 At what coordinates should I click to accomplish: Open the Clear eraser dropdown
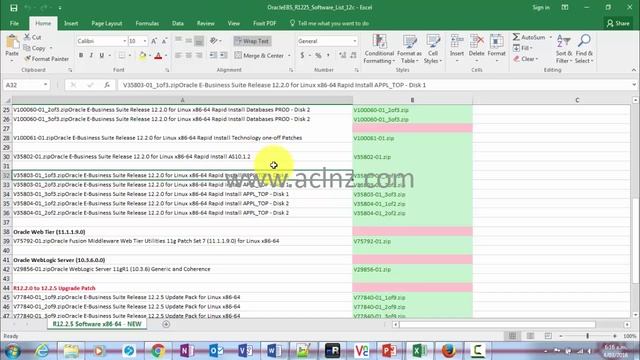click(526, 59)
